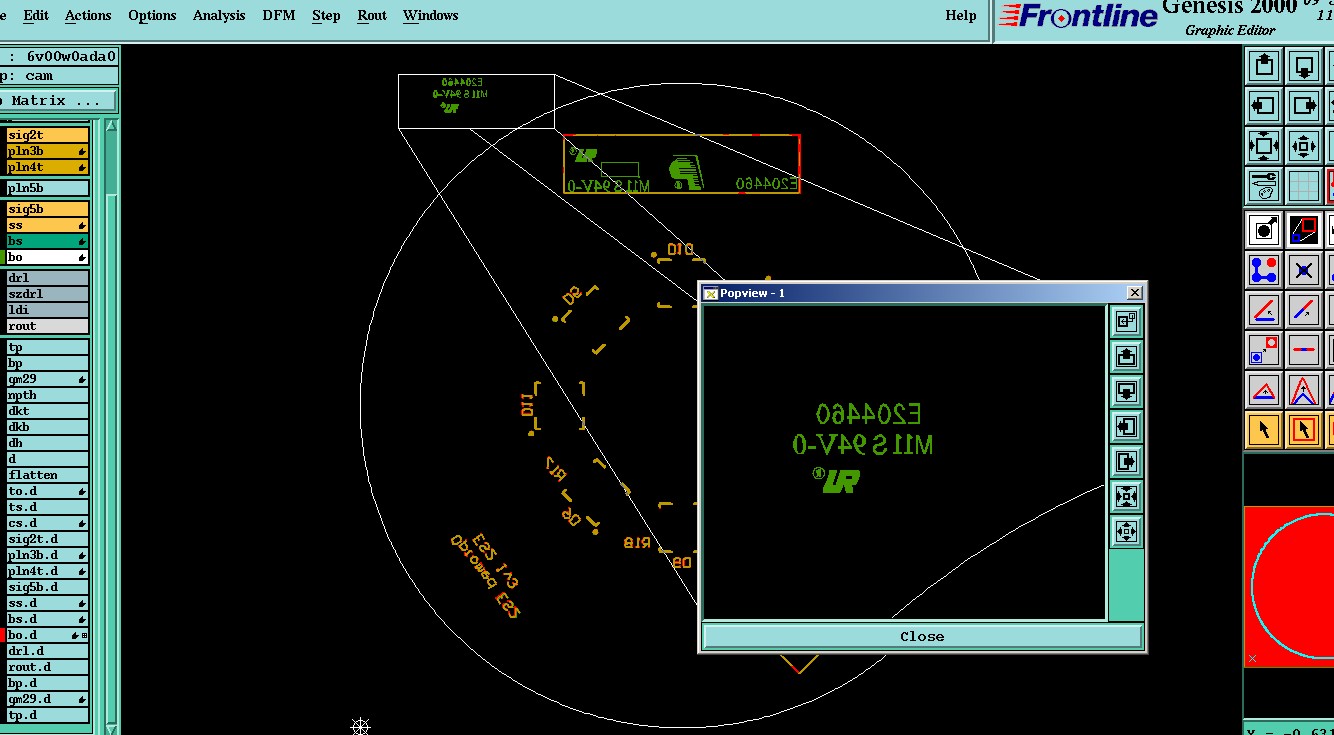The width and height of the screenshot is (1334, 735).
Task: Click the zoom in icon in Popview
Action: pyautogui.click(x=1126, y=496)
